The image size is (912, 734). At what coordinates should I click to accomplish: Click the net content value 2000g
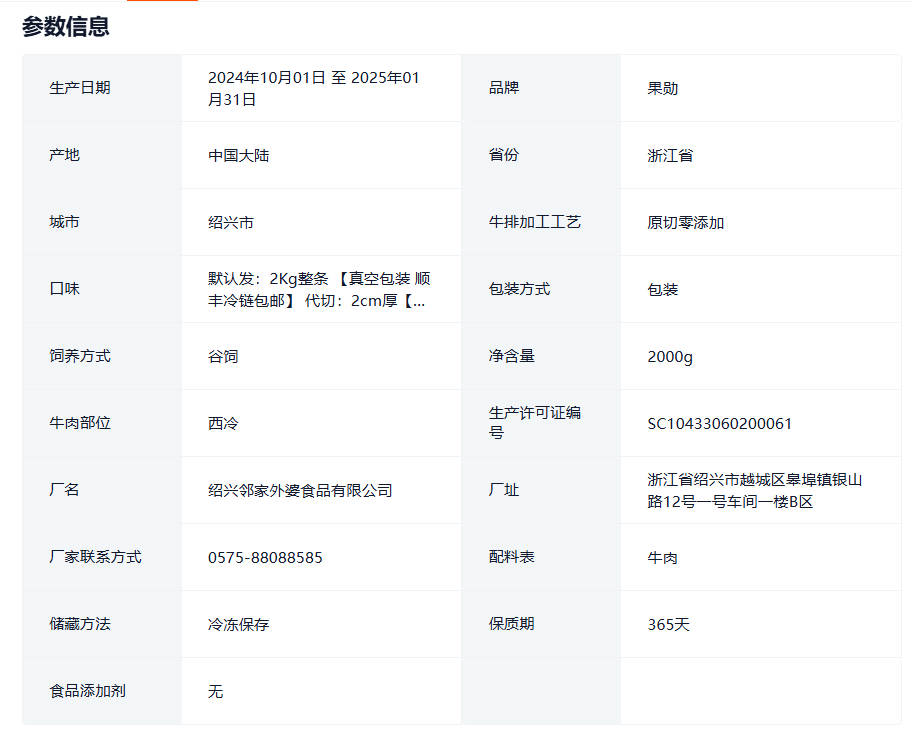(x=669, y=356)
